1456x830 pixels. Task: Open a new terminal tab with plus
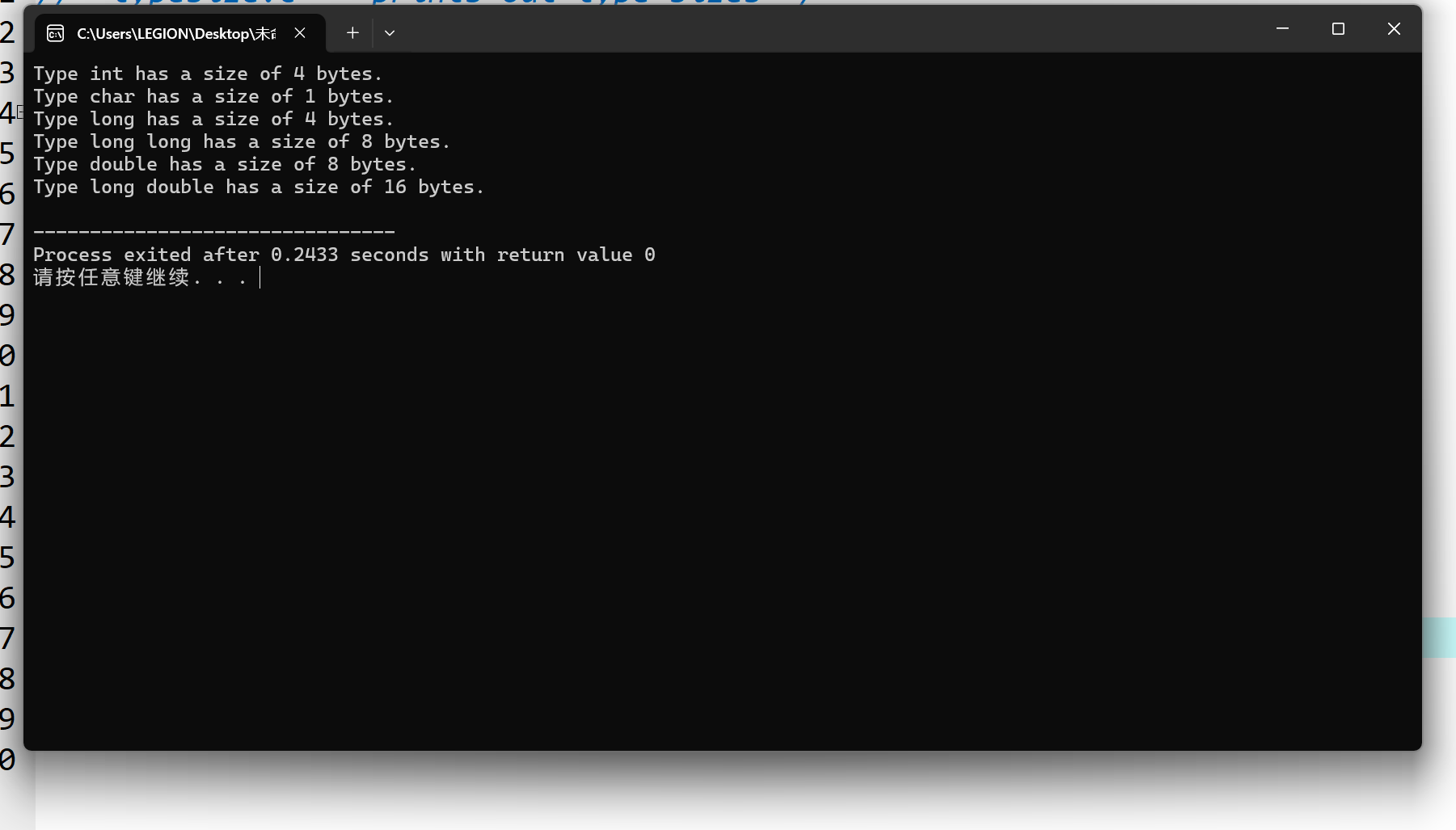coord(352,33)
